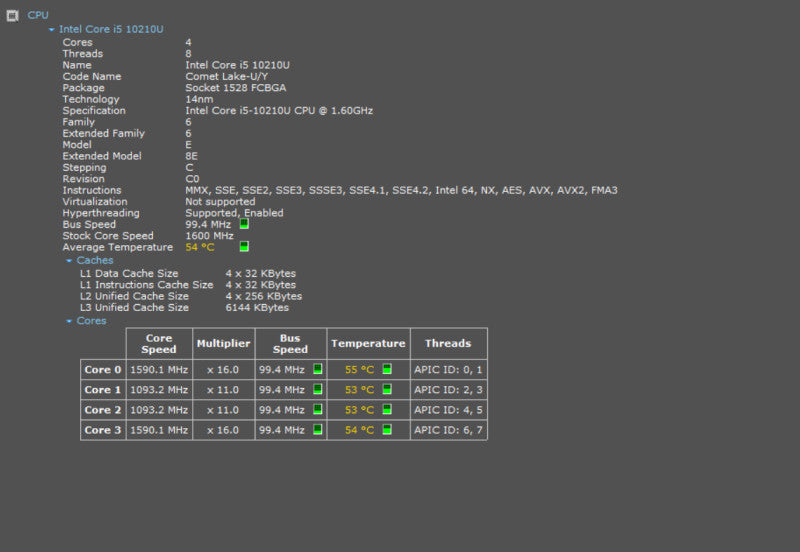Click Core 0 multiplier x 16.0 cell

pos(223,369)
